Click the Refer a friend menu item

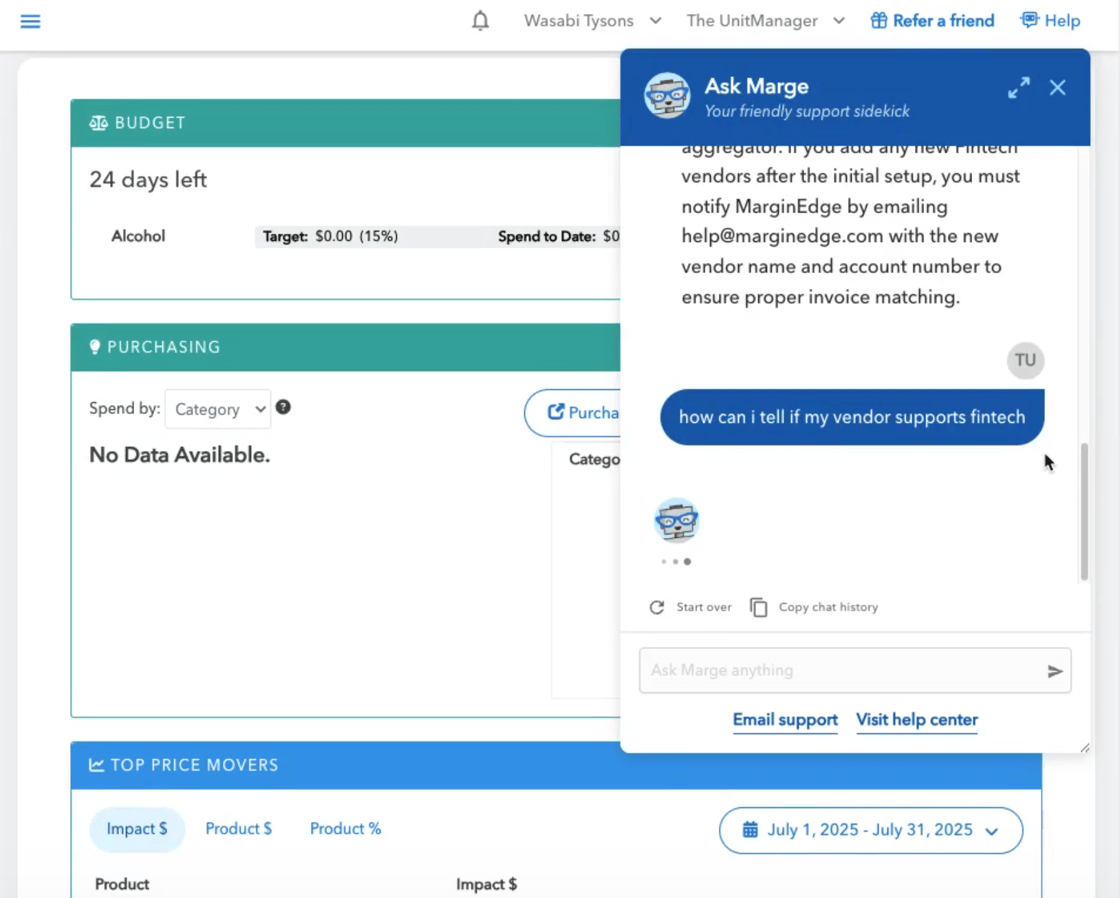pyautogui.click(x=931, y=20)
